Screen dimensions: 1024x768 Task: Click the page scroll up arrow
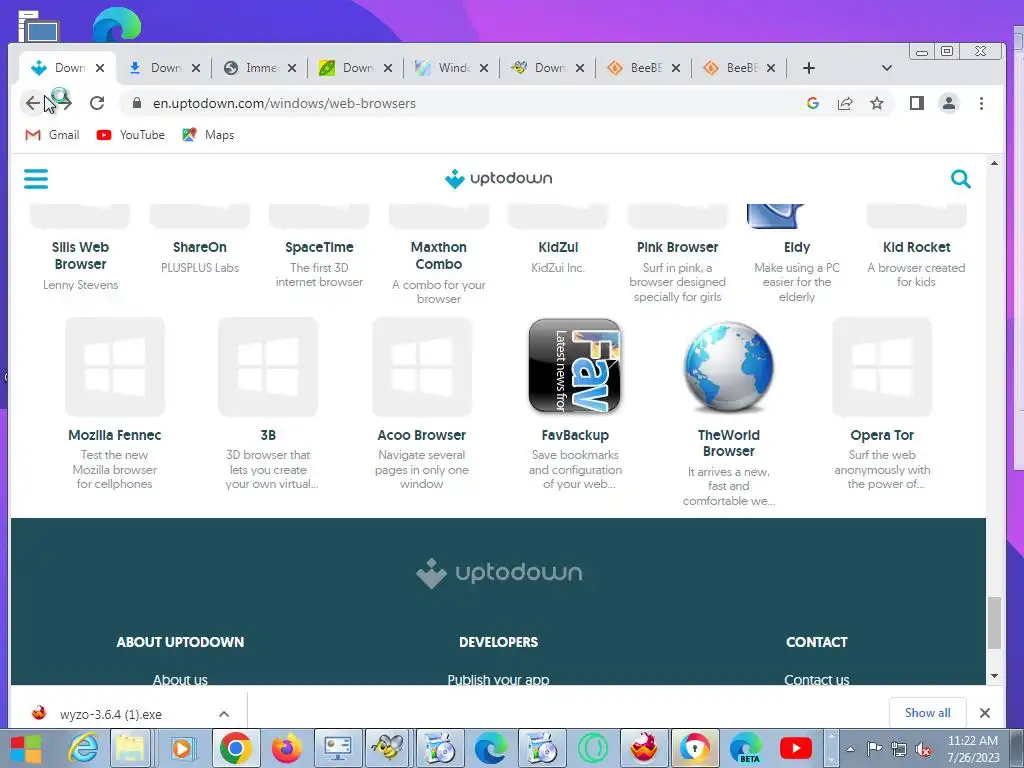pos(994,163)
